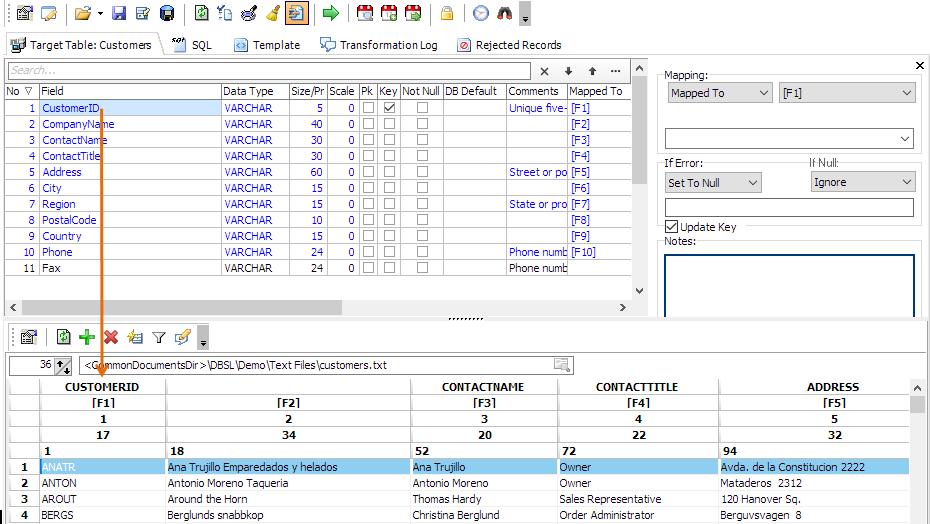This screenshot has height=524, width=930.
Task: Open the Mapped To mapping dropdown
Action: tap(720, 93)
